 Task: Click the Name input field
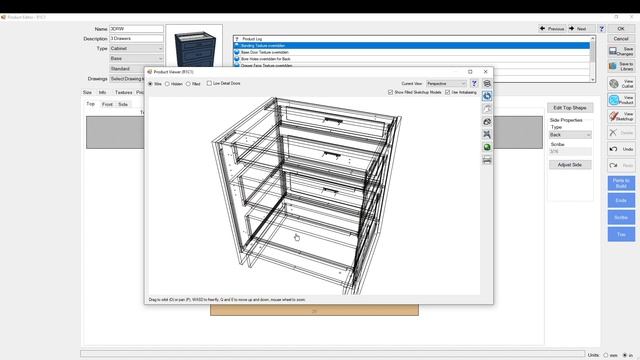[136, 29]
